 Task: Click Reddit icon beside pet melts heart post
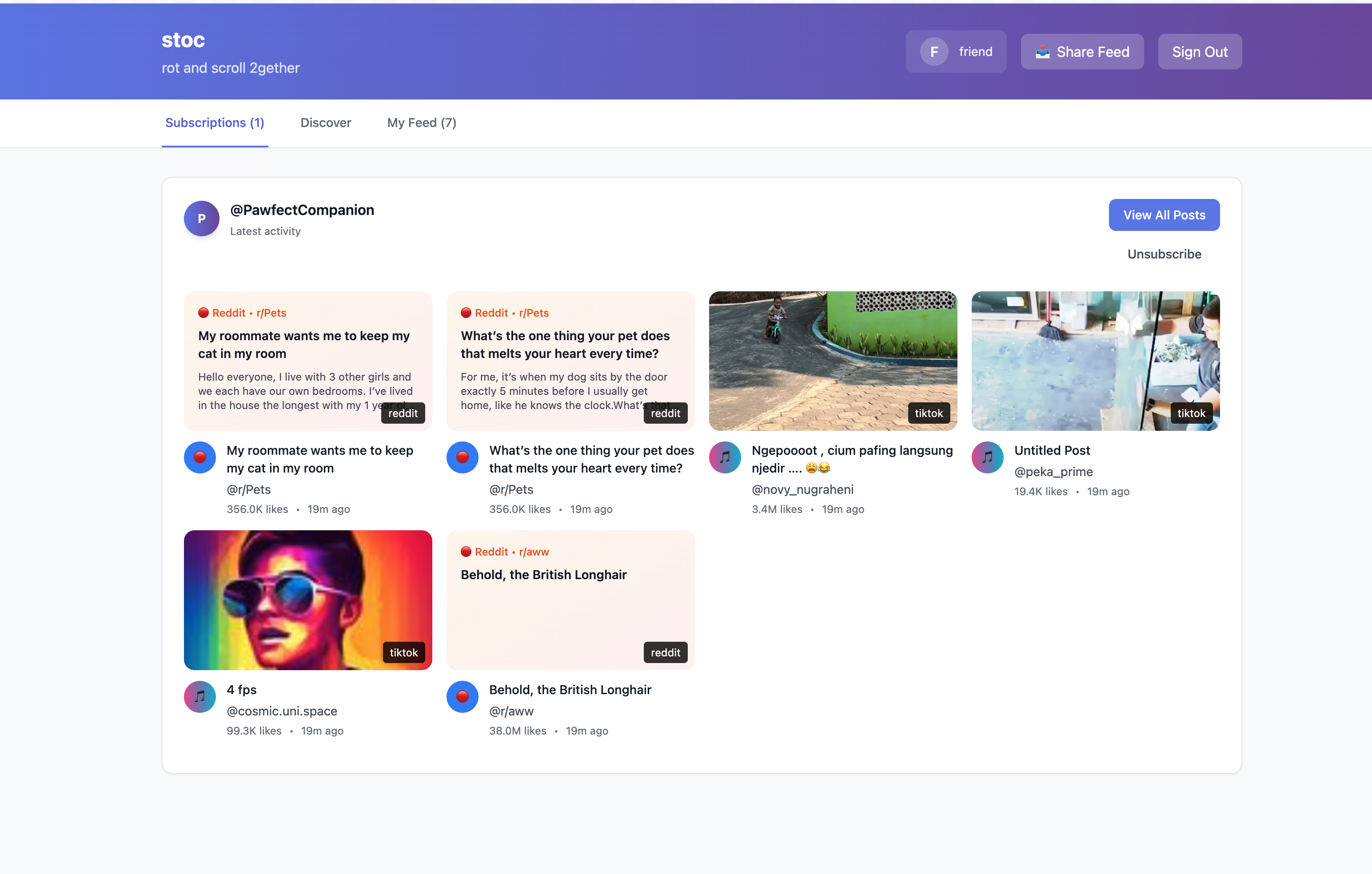click(x=462, y=457)
